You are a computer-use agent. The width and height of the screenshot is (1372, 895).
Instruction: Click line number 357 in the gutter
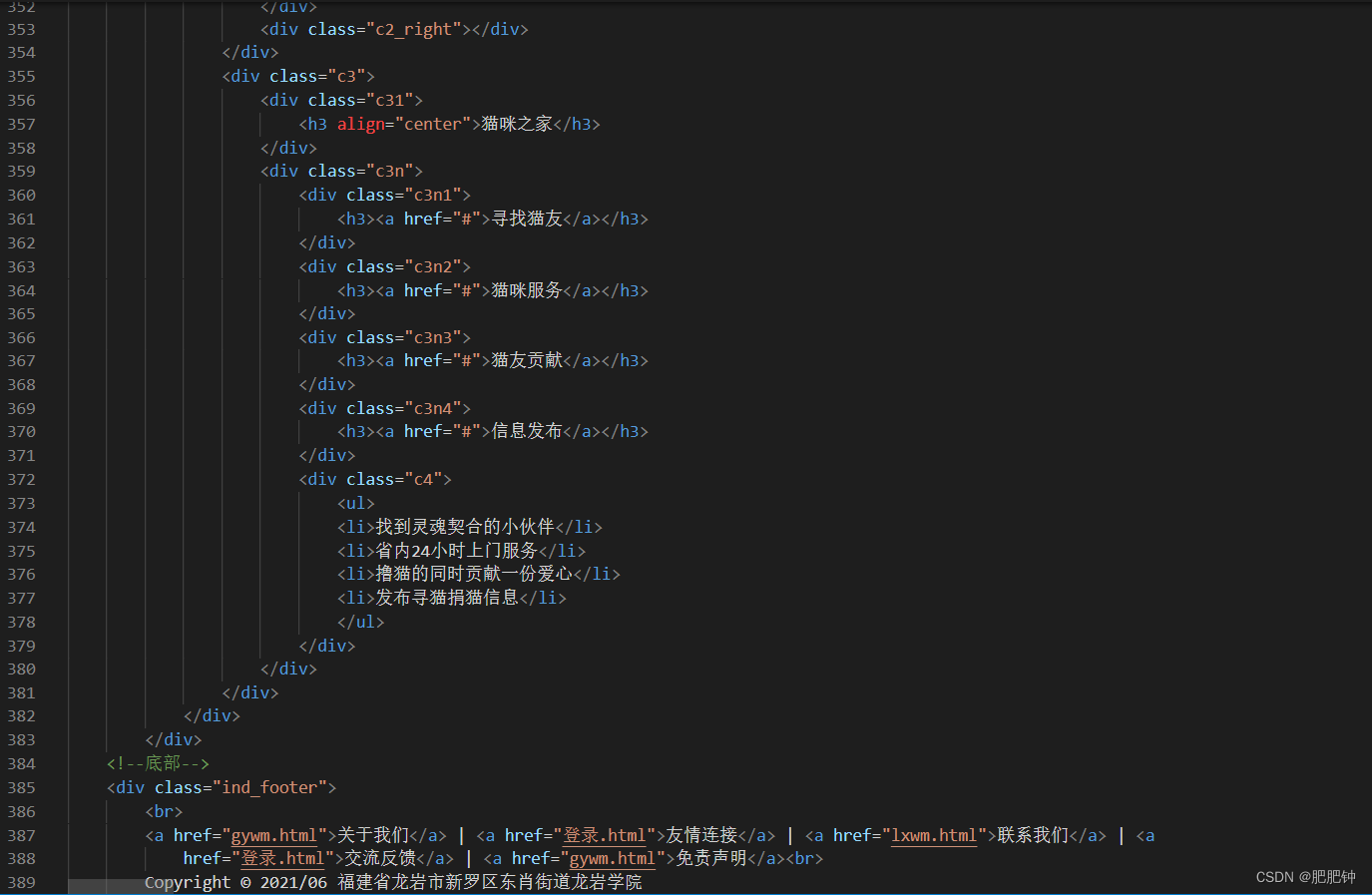pyautogui.click(x=21, y=124)
